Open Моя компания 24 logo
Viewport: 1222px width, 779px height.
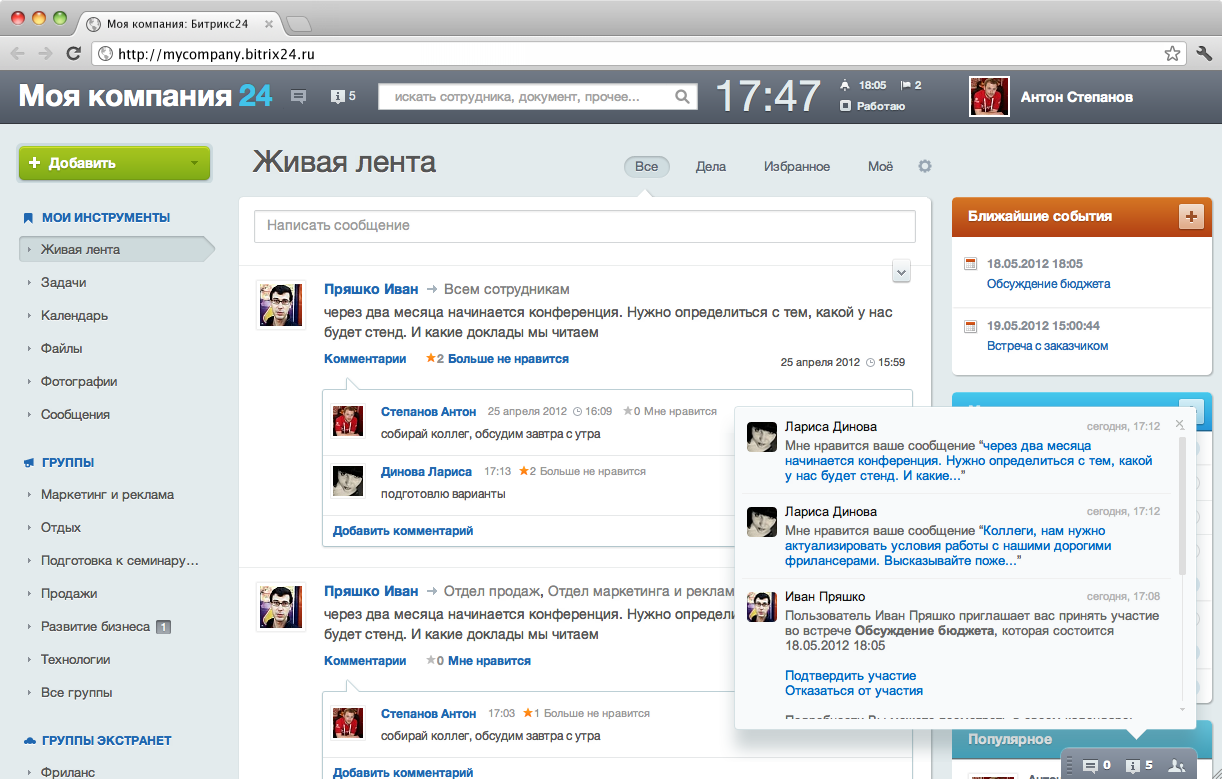point(146,96)
